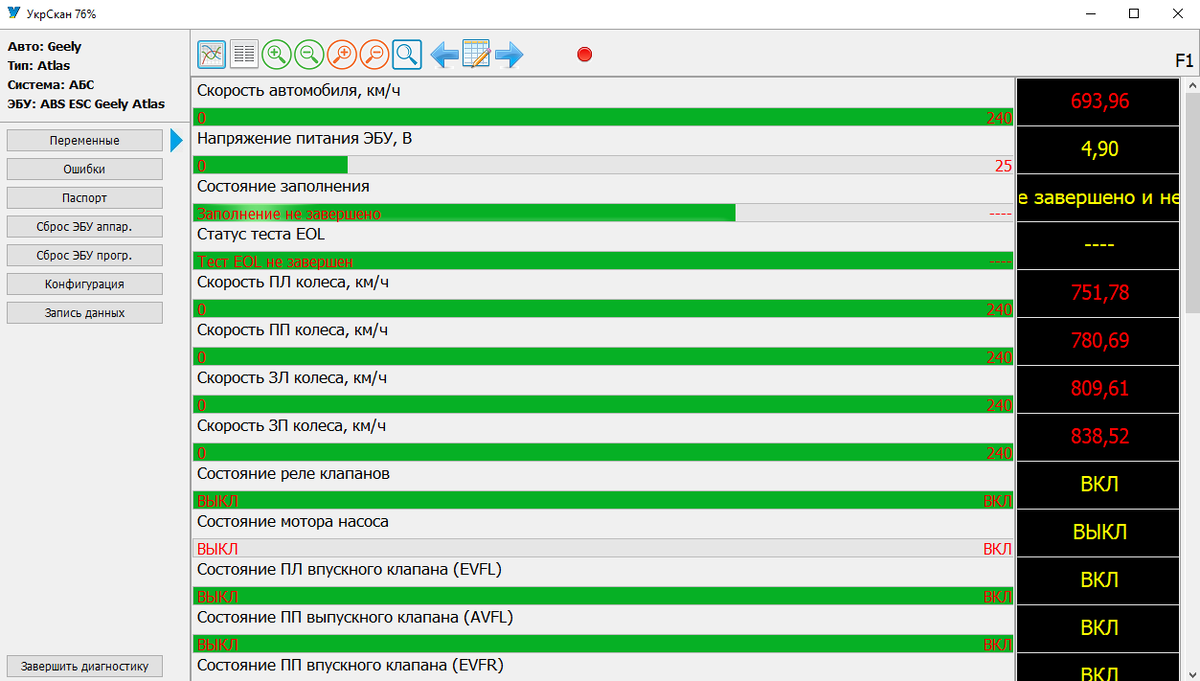Click the value 780,69
The image size is (1200, 681).
tap(1100, 341)
